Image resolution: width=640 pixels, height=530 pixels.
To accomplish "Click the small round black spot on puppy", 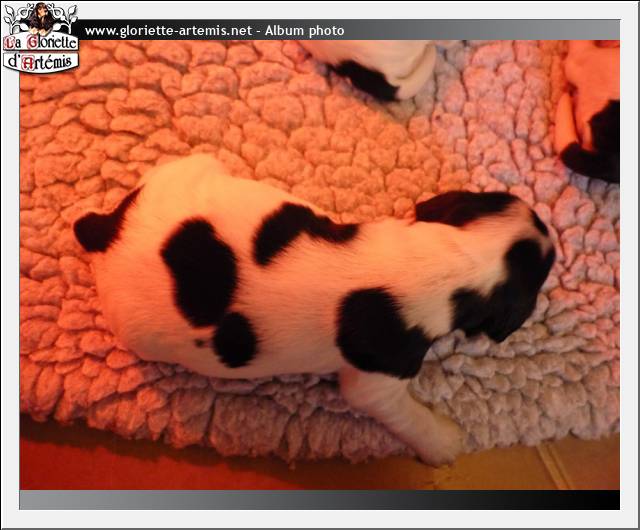I will [x=235, y=340].
